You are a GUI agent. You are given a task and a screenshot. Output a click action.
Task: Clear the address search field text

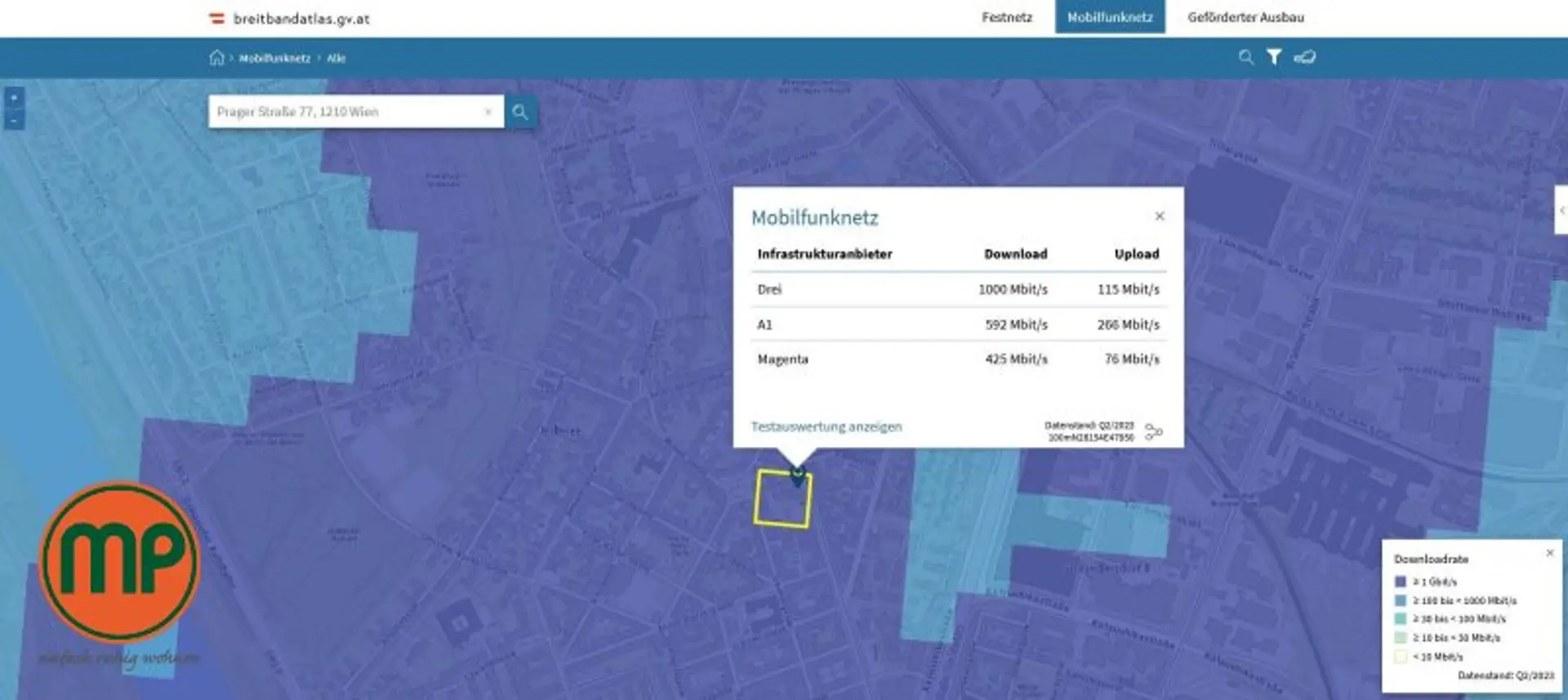click(x=488, y=112)
